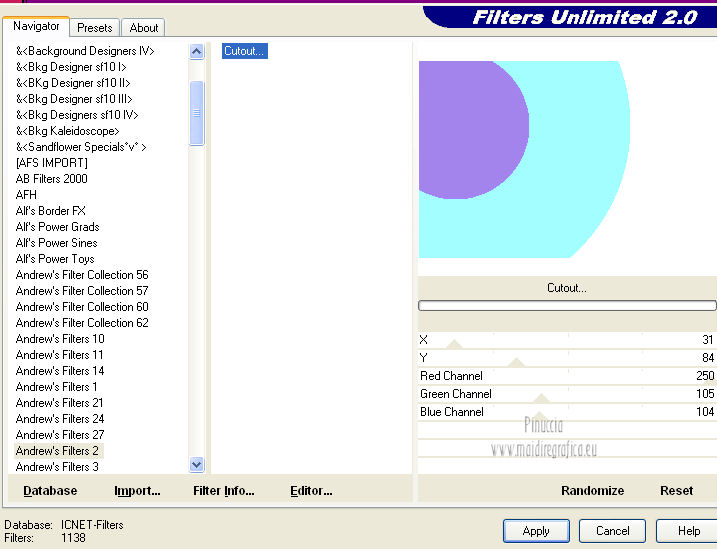
Task: Randomize the filter parameters
Action: click(x=593, y=490)
